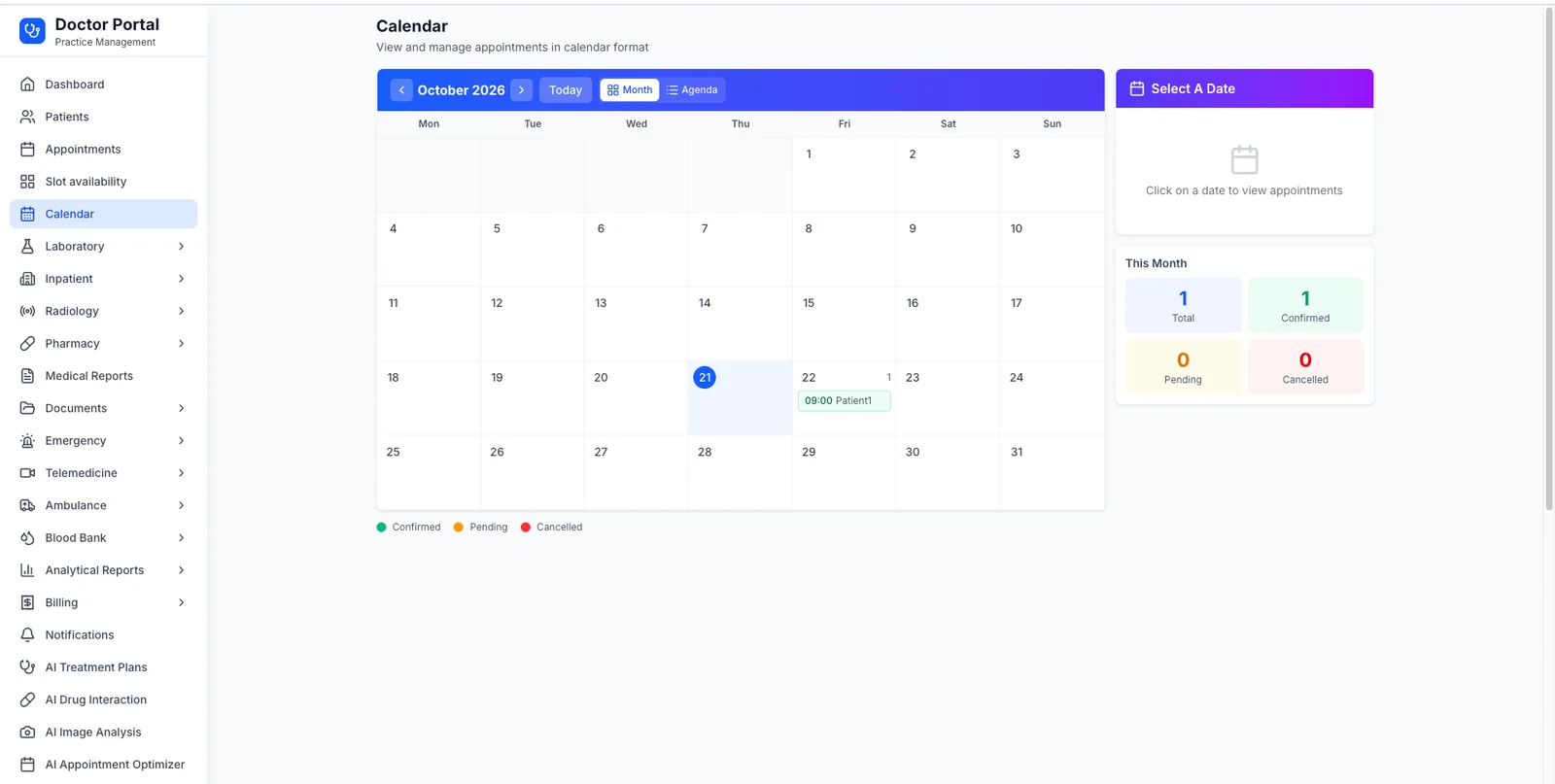Viewport: 1555px width, 784px height.
Task: Click the Total count card
Action: (1183, 305)
